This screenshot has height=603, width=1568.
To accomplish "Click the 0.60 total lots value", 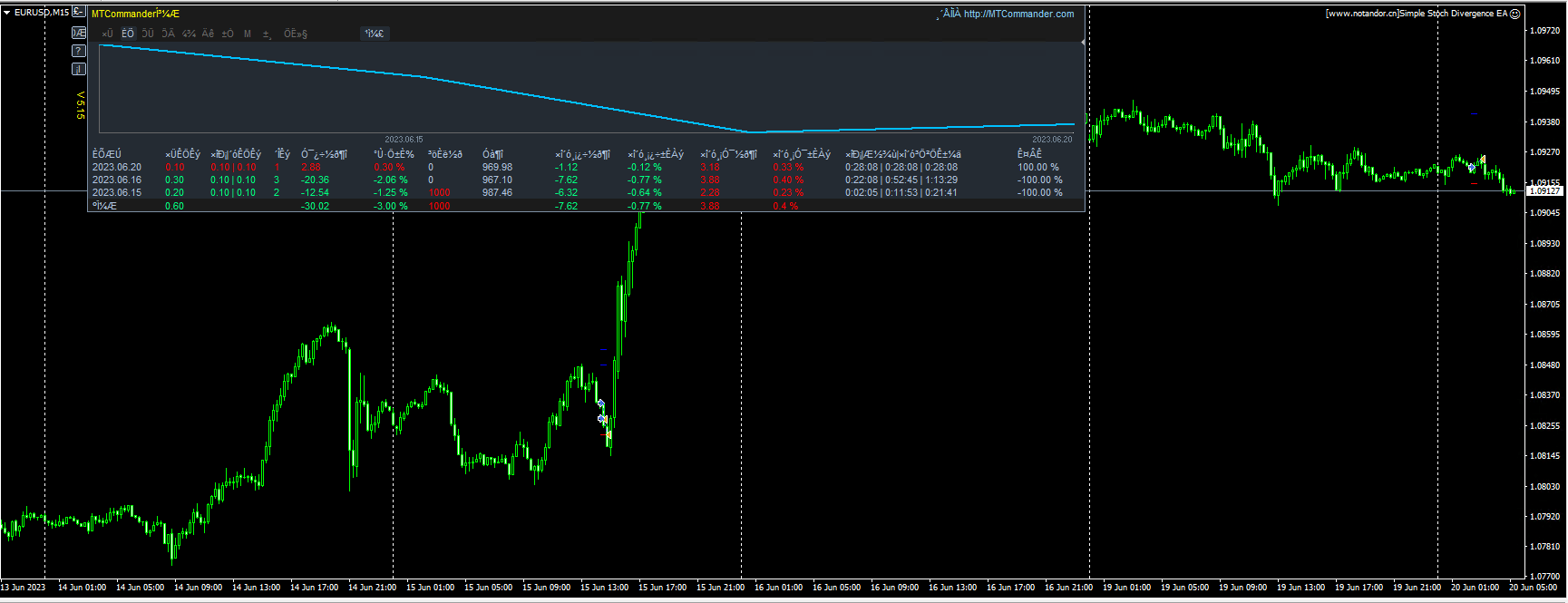I will coord(174,206).
